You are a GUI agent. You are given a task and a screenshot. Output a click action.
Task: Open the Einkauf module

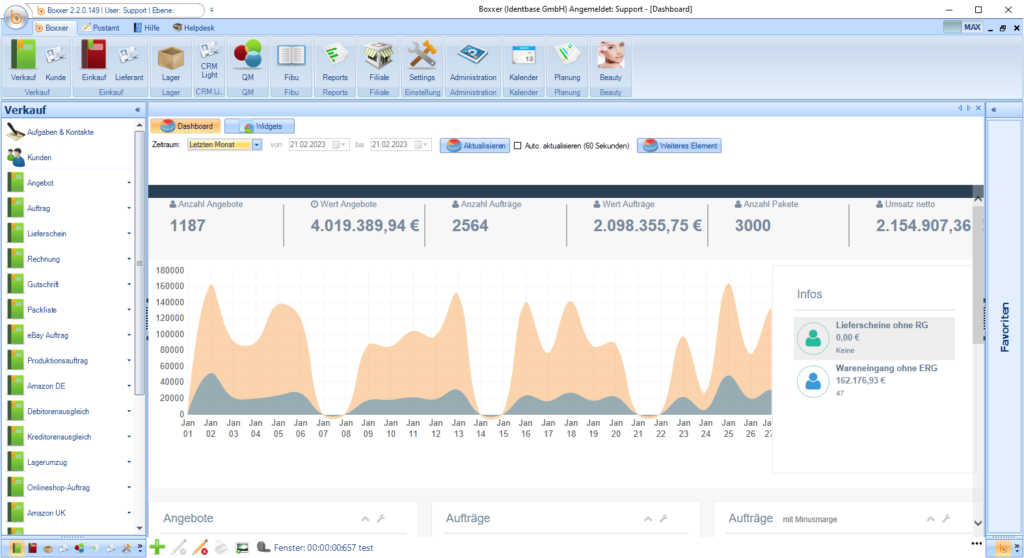93,61
